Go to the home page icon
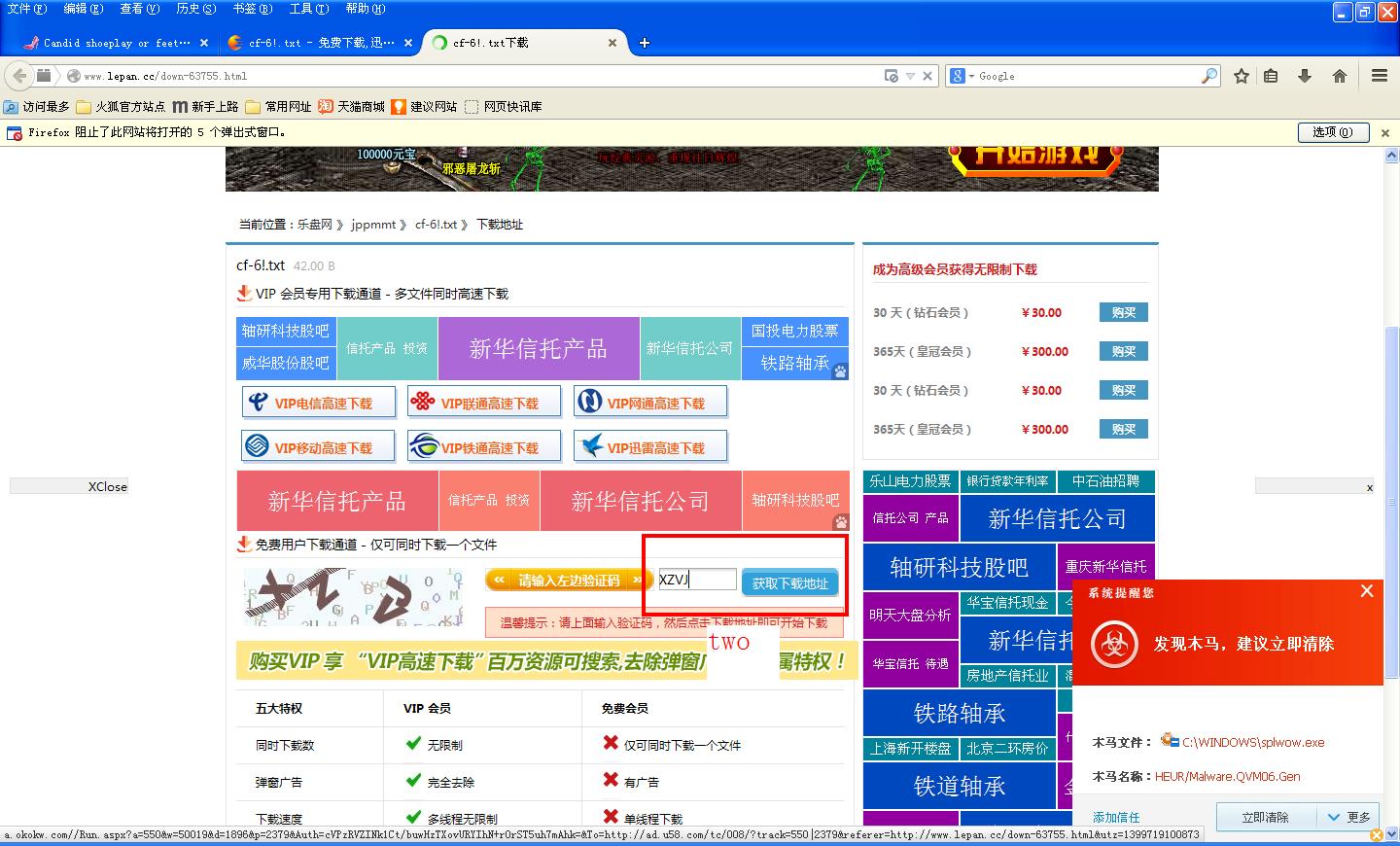Image resolution: width=1400 pixels, height=846 pixels. coord(1339,76)
